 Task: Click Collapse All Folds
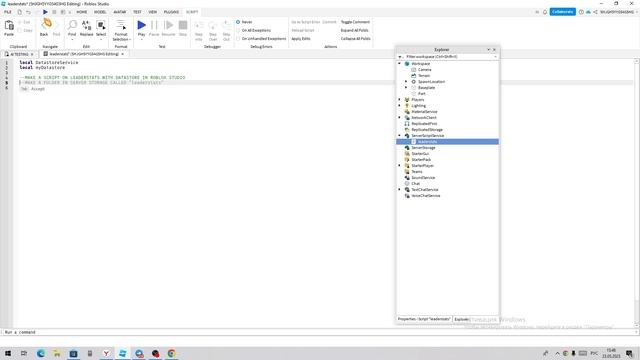356,38
